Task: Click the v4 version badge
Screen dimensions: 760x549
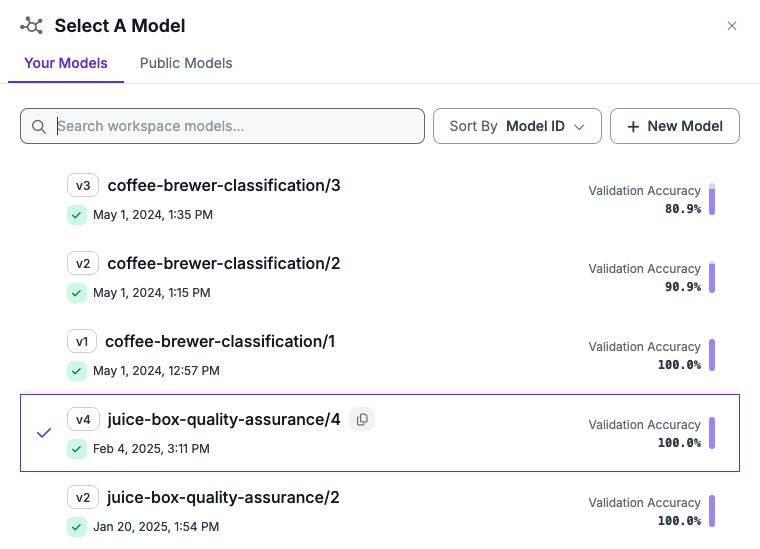Action: coord(83,420)
